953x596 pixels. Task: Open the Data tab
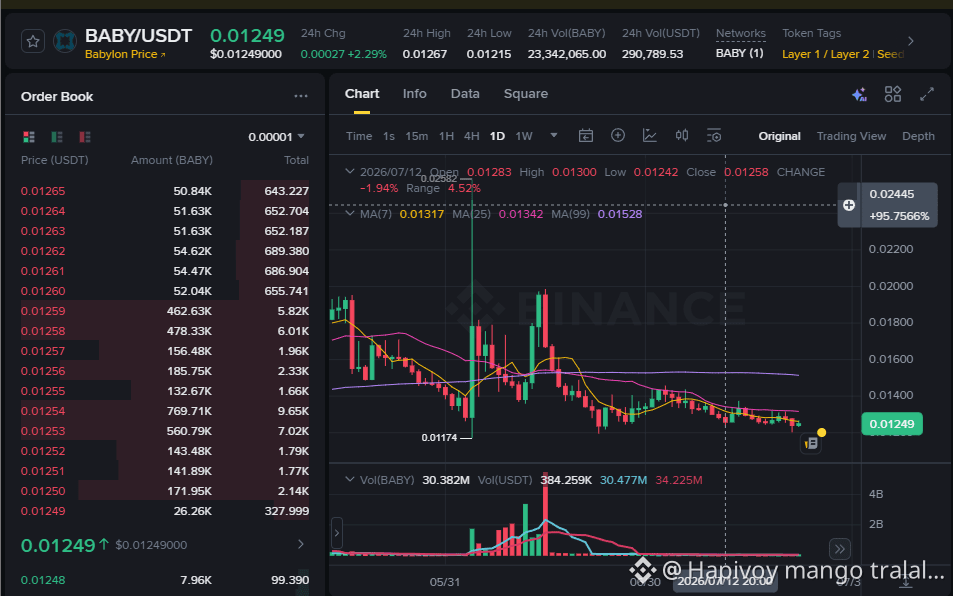point(465,94)
